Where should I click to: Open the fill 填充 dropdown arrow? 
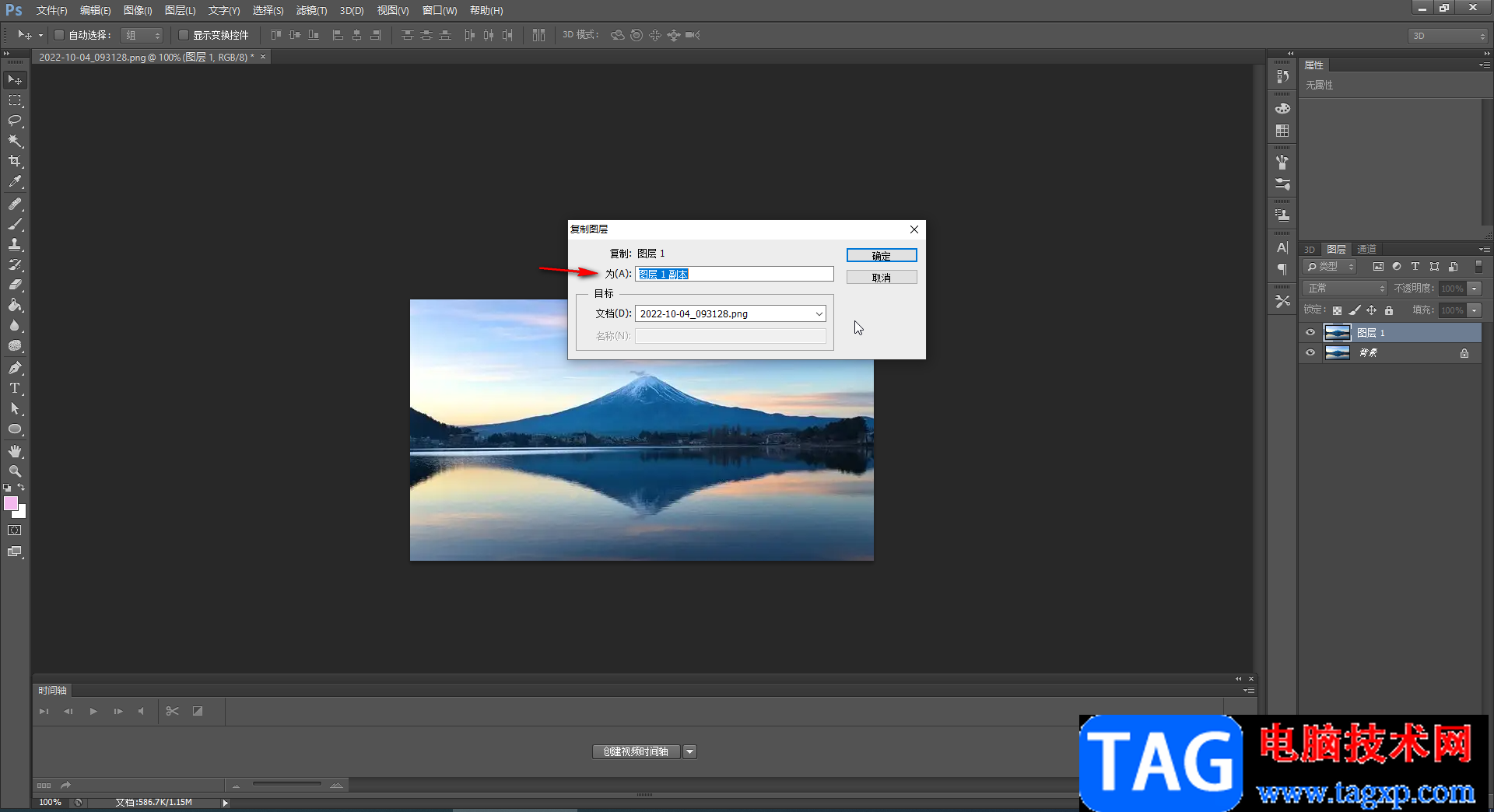click(1475, 310)
